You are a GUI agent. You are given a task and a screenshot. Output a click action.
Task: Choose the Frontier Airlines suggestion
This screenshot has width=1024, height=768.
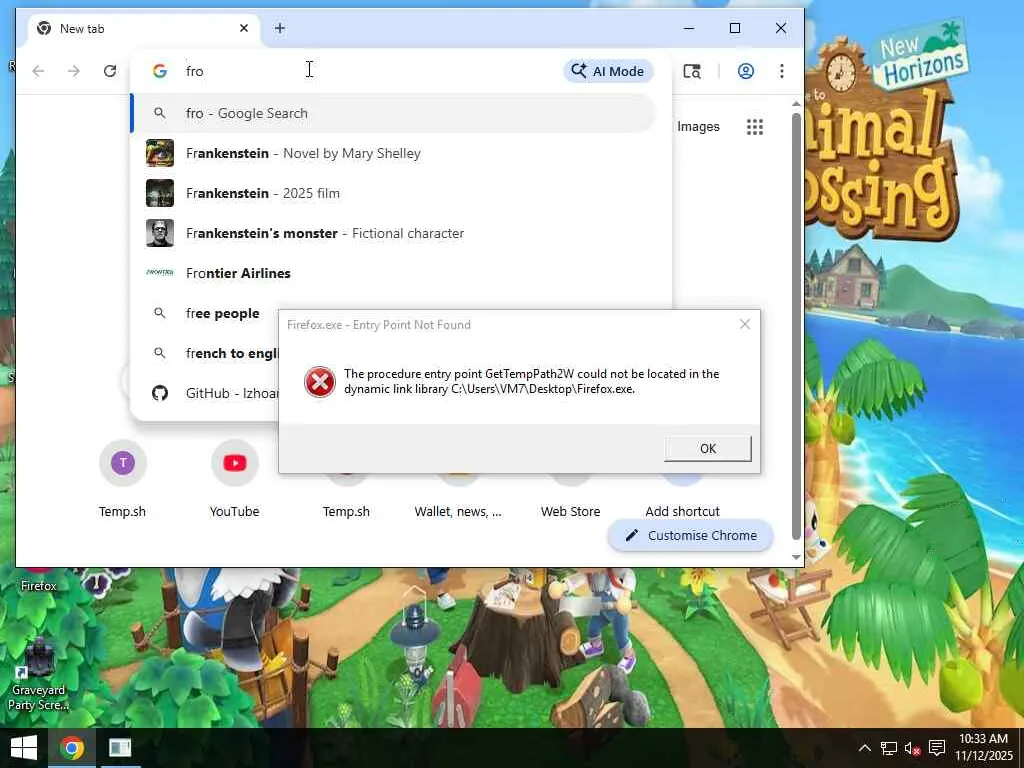(393, 273)
